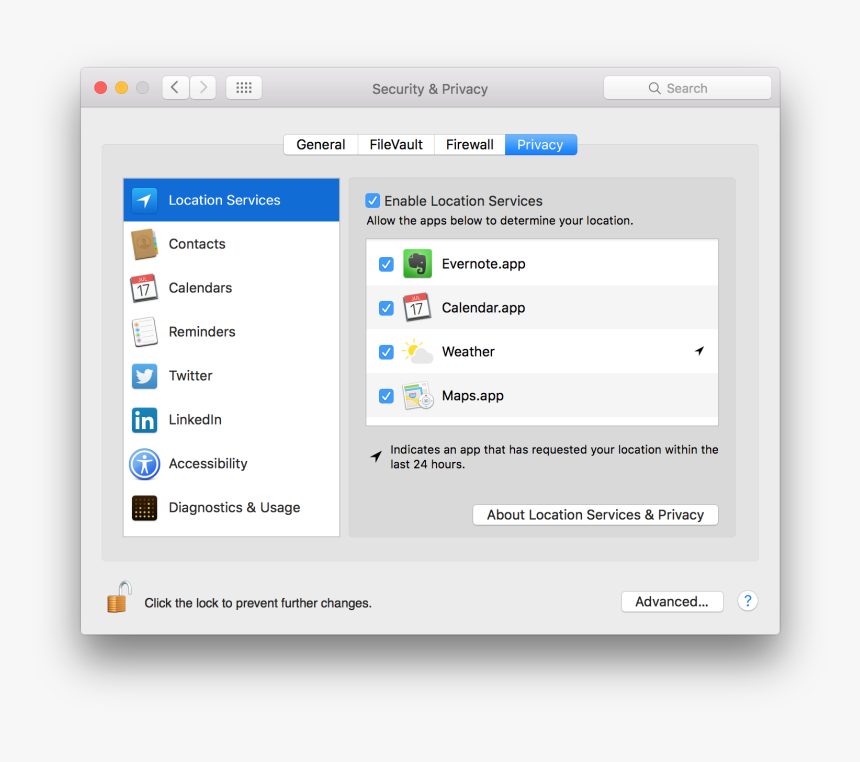Toggle the Evernote.app location checkbox
The width and height of the screenshot is (860, 762).
tap(386, 264)
